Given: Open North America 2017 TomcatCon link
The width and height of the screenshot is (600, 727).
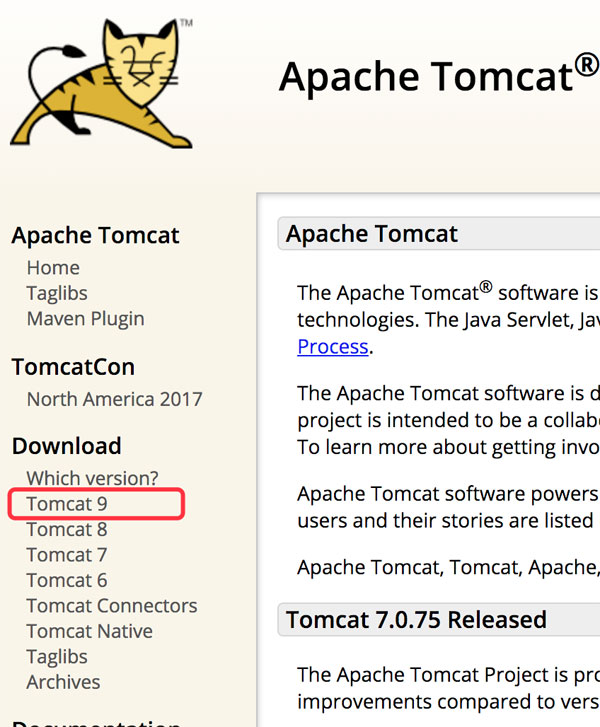Looking at the screenshot, I should pos(114,399).
